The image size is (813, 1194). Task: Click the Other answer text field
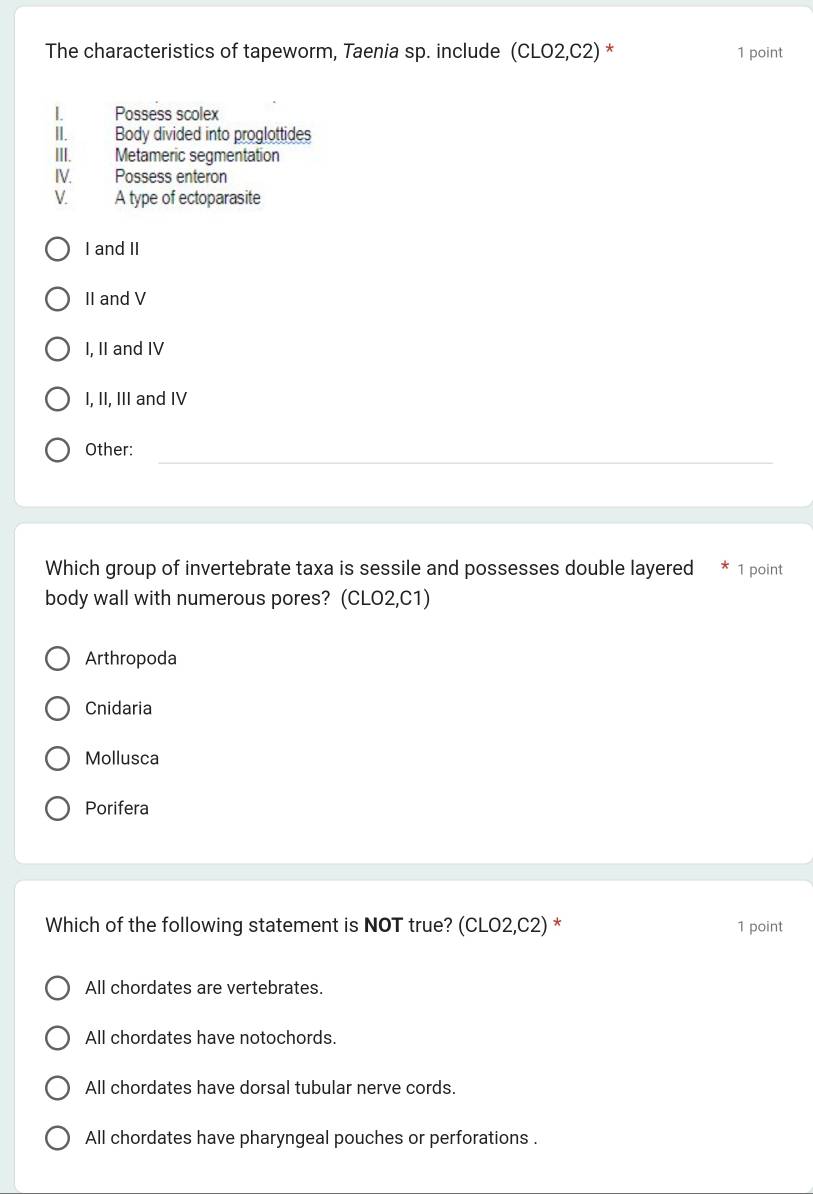pos(466,450)
